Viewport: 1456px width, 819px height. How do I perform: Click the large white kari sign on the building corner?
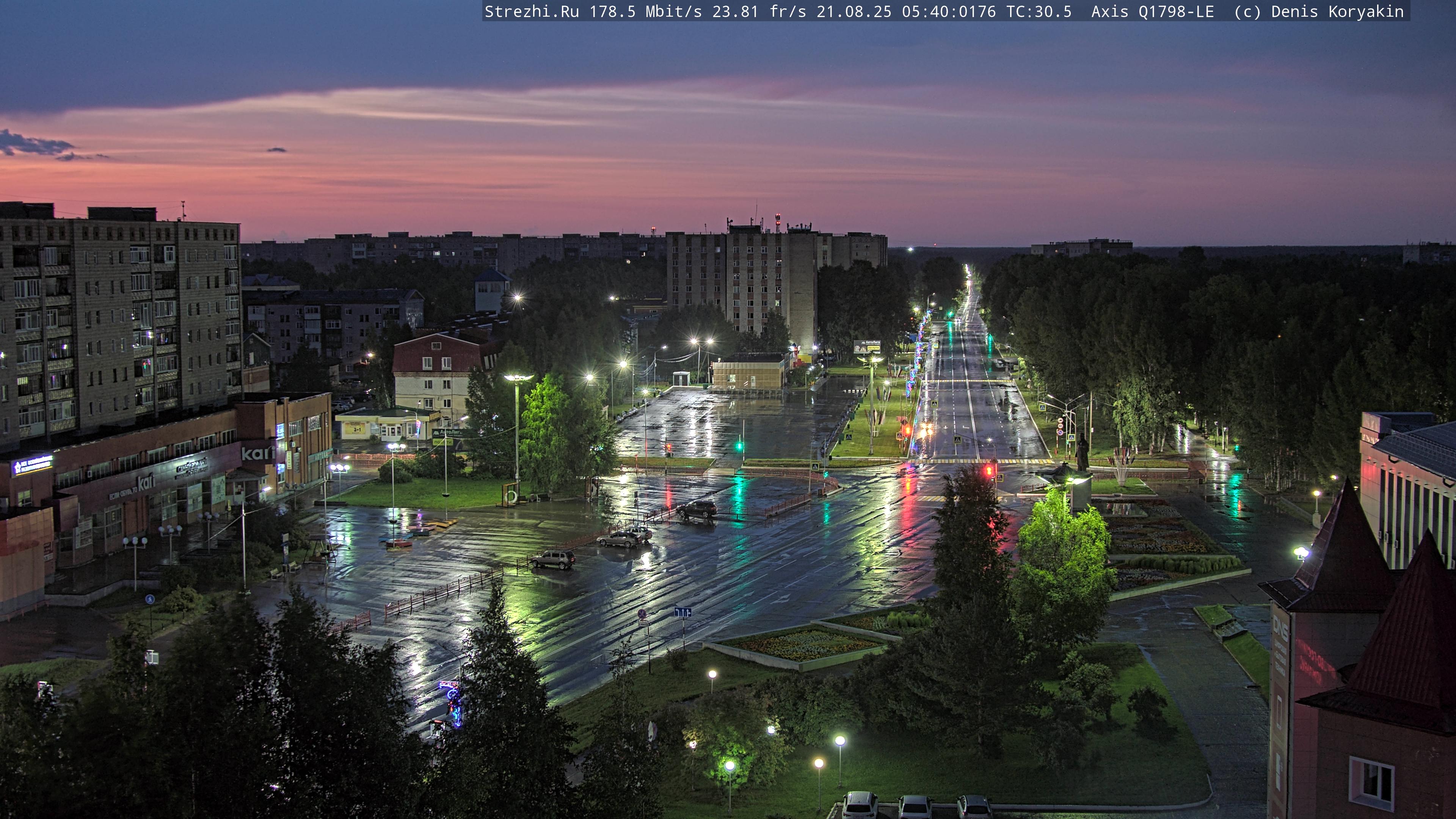258,453
